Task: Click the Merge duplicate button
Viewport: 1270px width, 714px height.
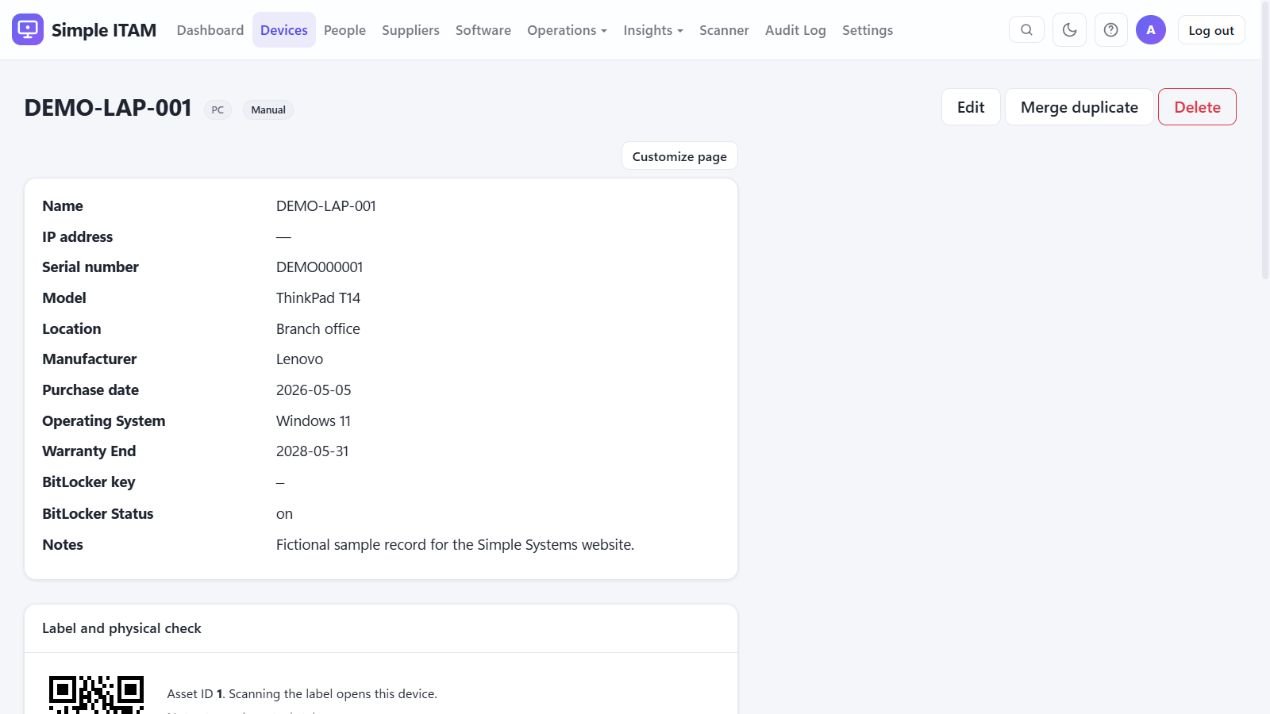Action: (x=1079, y=107)
